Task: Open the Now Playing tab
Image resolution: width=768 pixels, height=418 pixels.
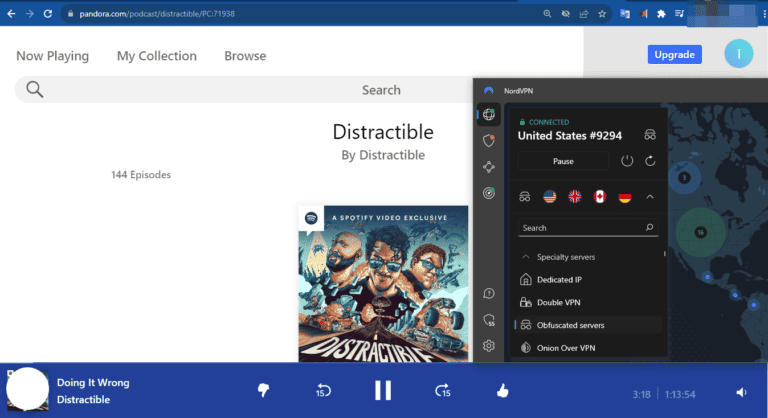Action: pos(52,56)
